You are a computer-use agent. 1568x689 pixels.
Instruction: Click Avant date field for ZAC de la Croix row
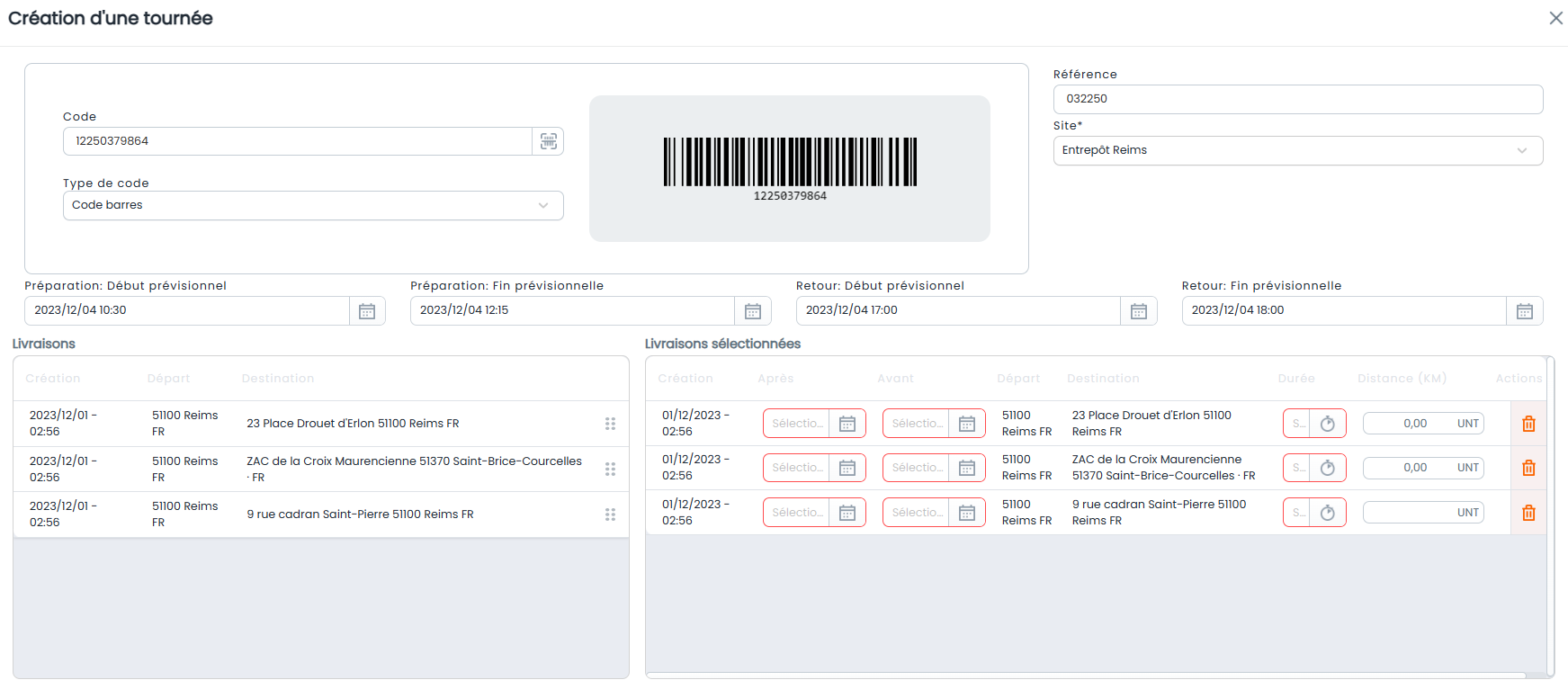click(916, 468)
